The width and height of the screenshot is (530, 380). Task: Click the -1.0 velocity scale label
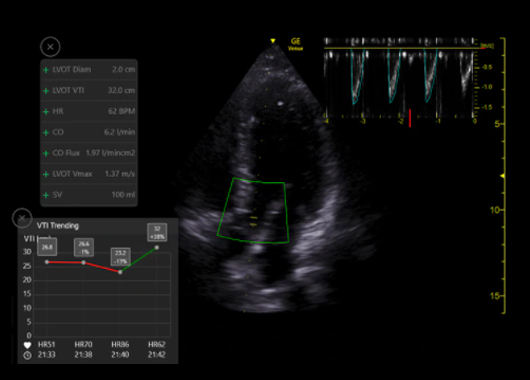tap(487, 87)
